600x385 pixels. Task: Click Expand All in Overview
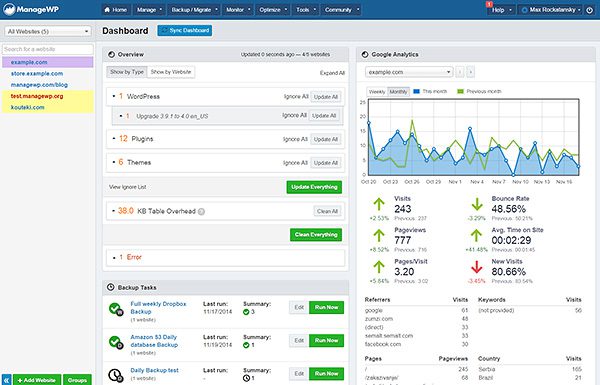coord(332,73)
